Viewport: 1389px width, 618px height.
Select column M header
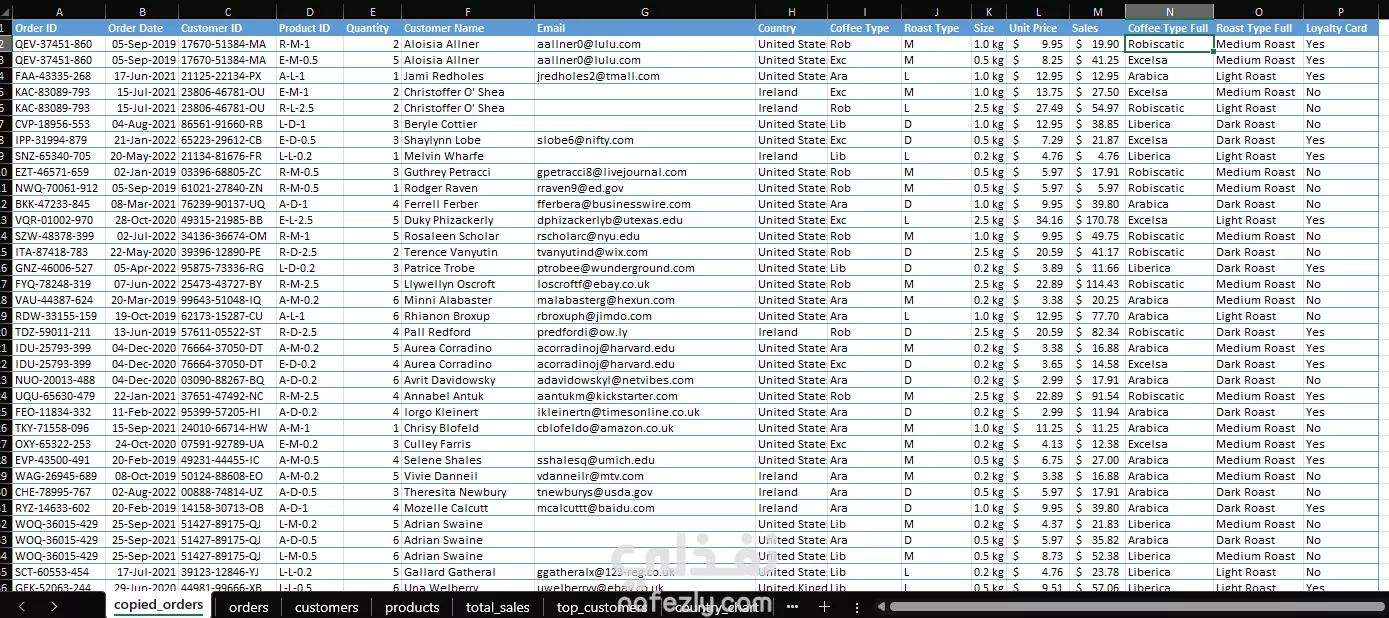click(1097, 12)
